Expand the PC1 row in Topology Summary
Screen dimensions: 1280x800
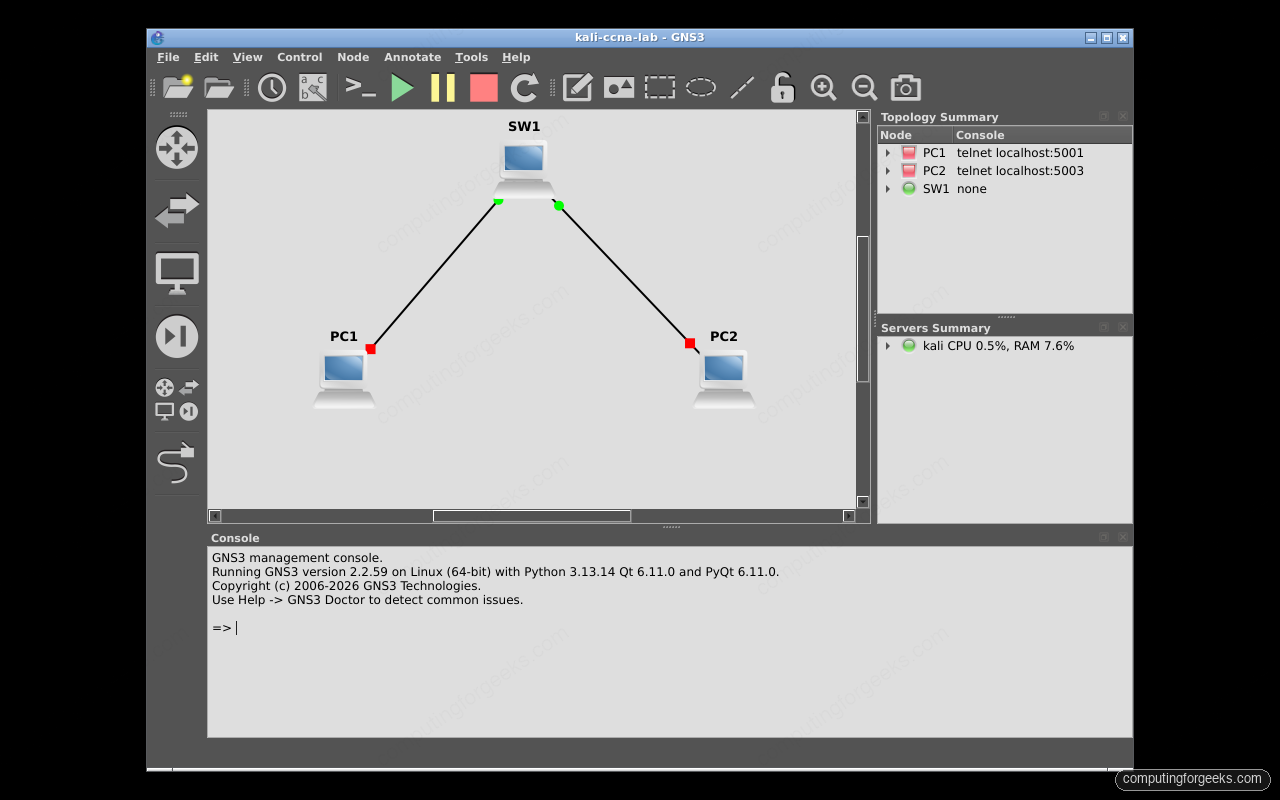click(888, 153)
